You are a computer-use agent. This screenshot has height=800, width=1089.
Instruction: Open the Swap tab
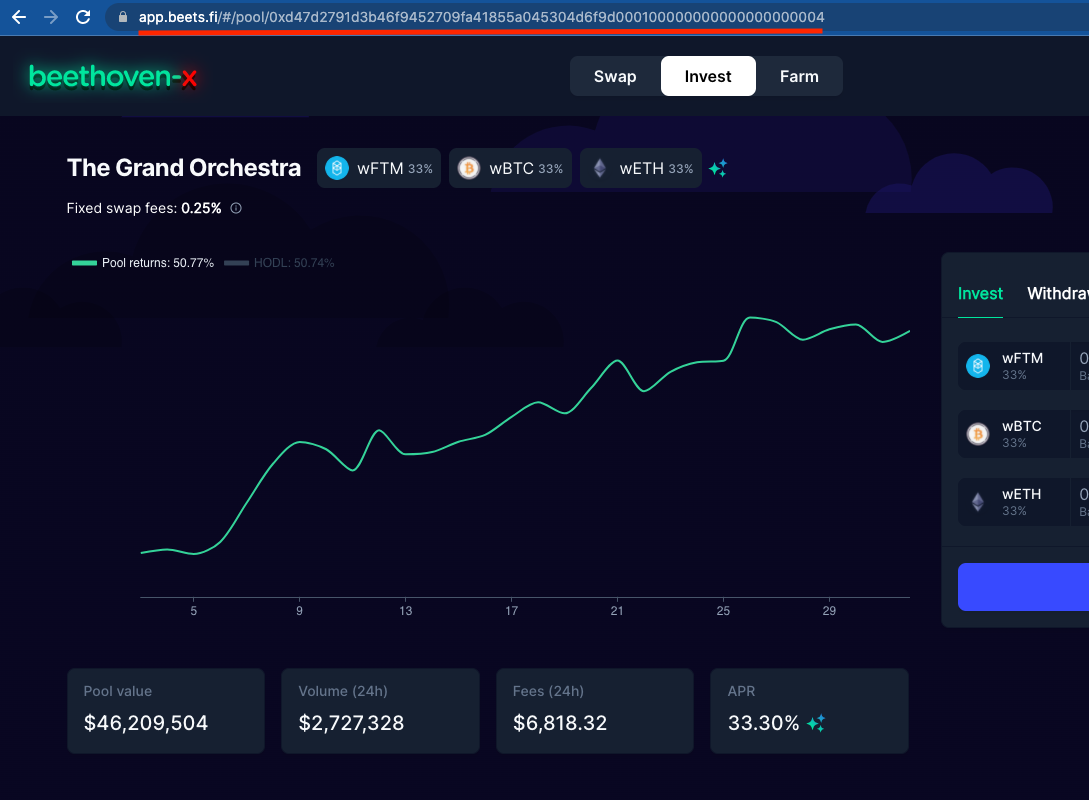615,76
